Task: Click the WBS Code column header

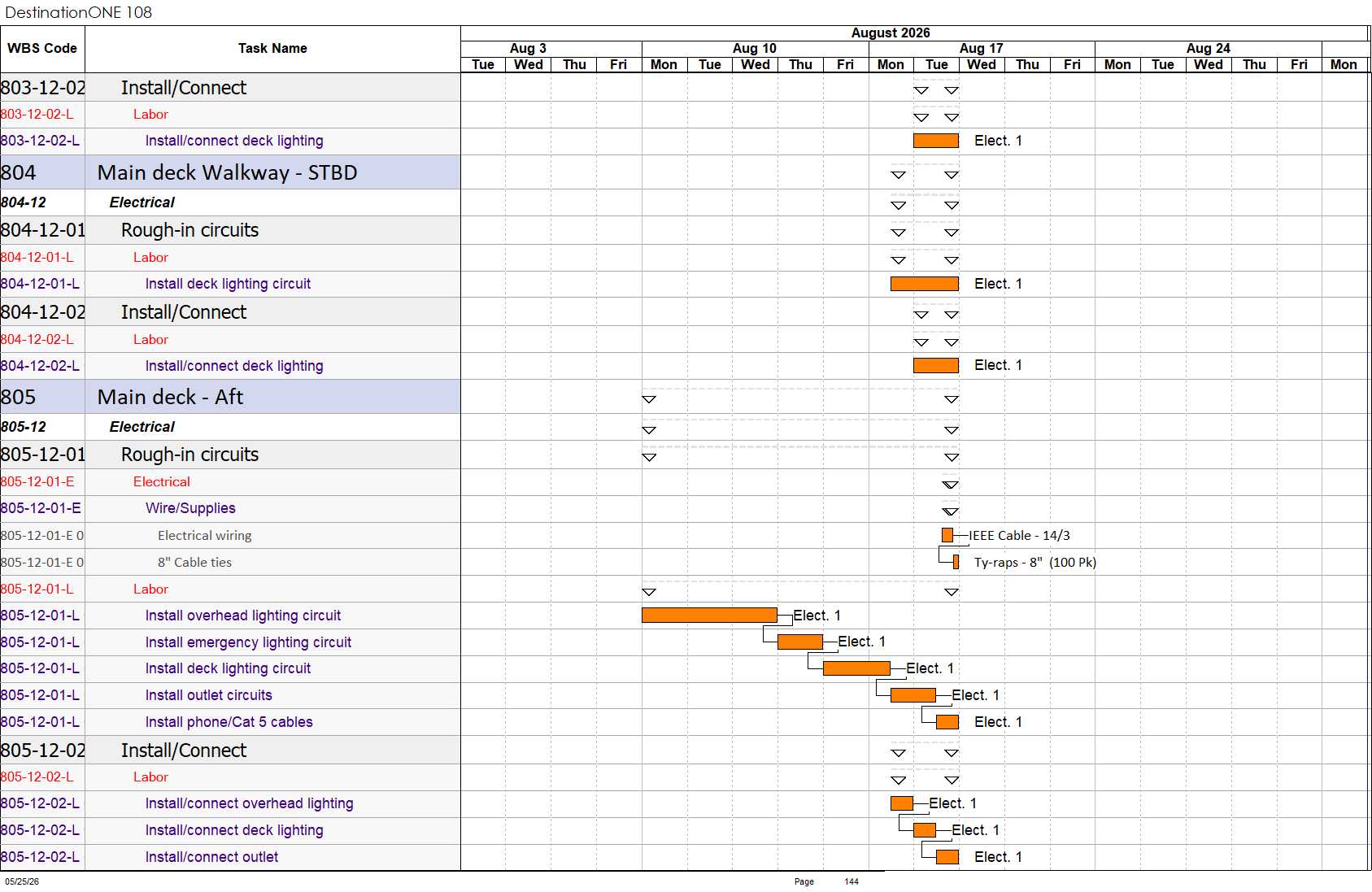Action: click(42, 49)
